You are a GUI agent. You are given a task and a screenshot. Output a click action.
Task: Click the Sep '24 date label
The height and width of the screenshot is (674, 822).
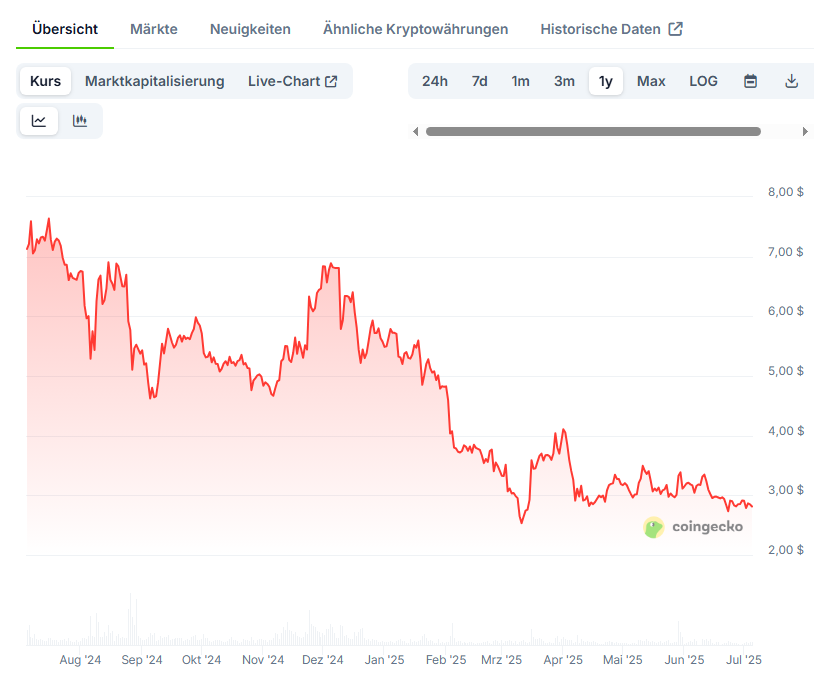[x=142, y=660]
